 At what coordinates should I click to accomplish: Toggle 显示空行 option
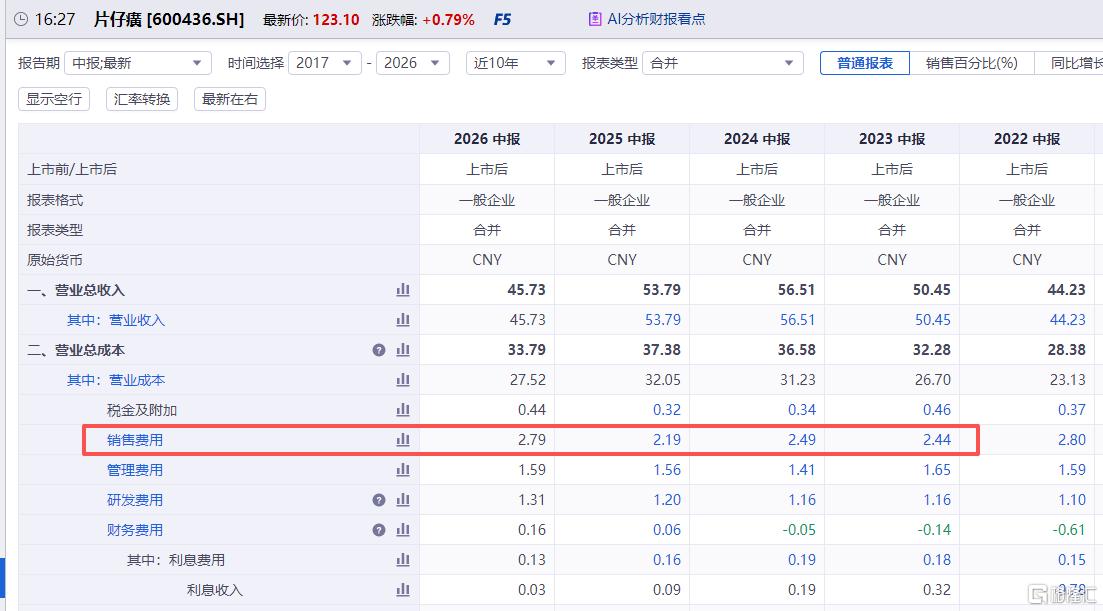[x=54, y=99]
